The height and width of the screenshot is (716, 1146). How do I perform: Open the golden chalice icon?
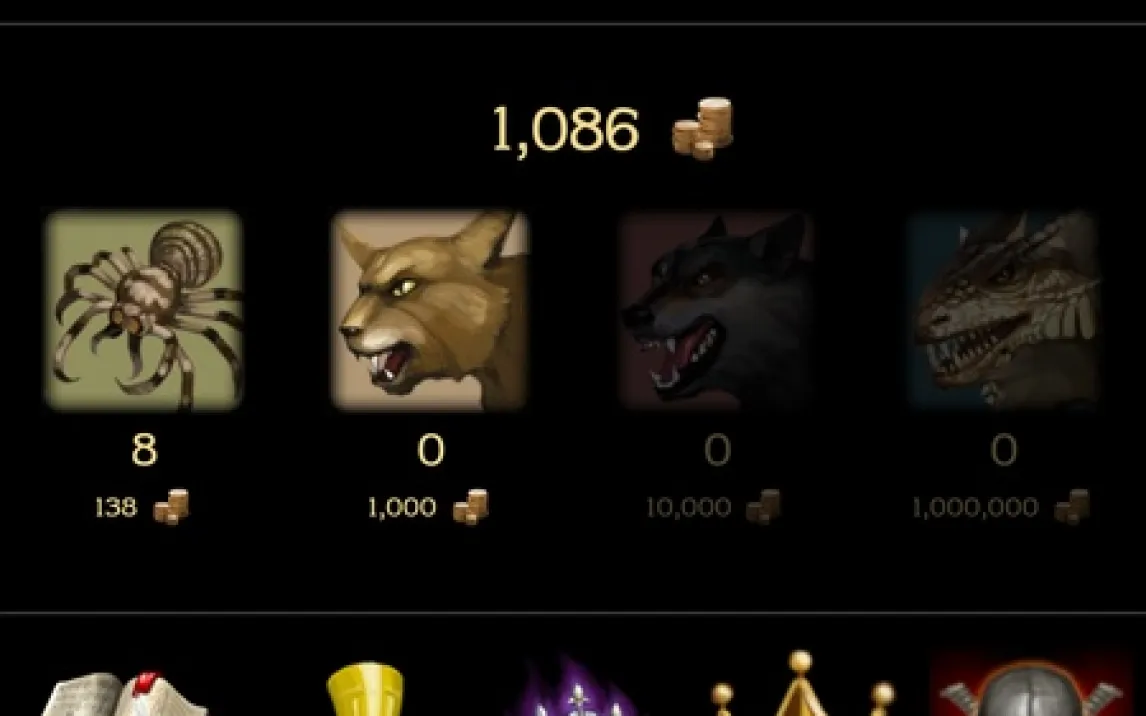click(x=365, y=689)
